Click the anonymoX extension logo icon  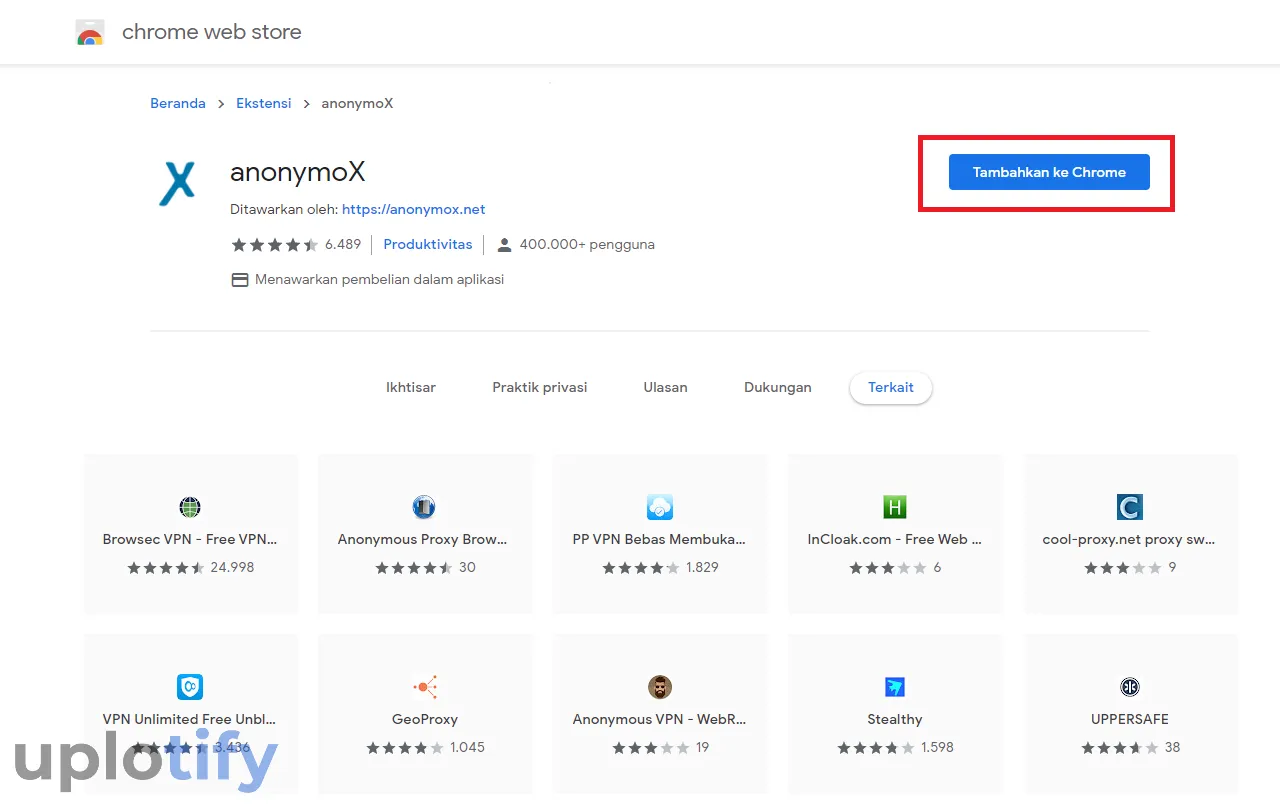(x=177, y=184)
